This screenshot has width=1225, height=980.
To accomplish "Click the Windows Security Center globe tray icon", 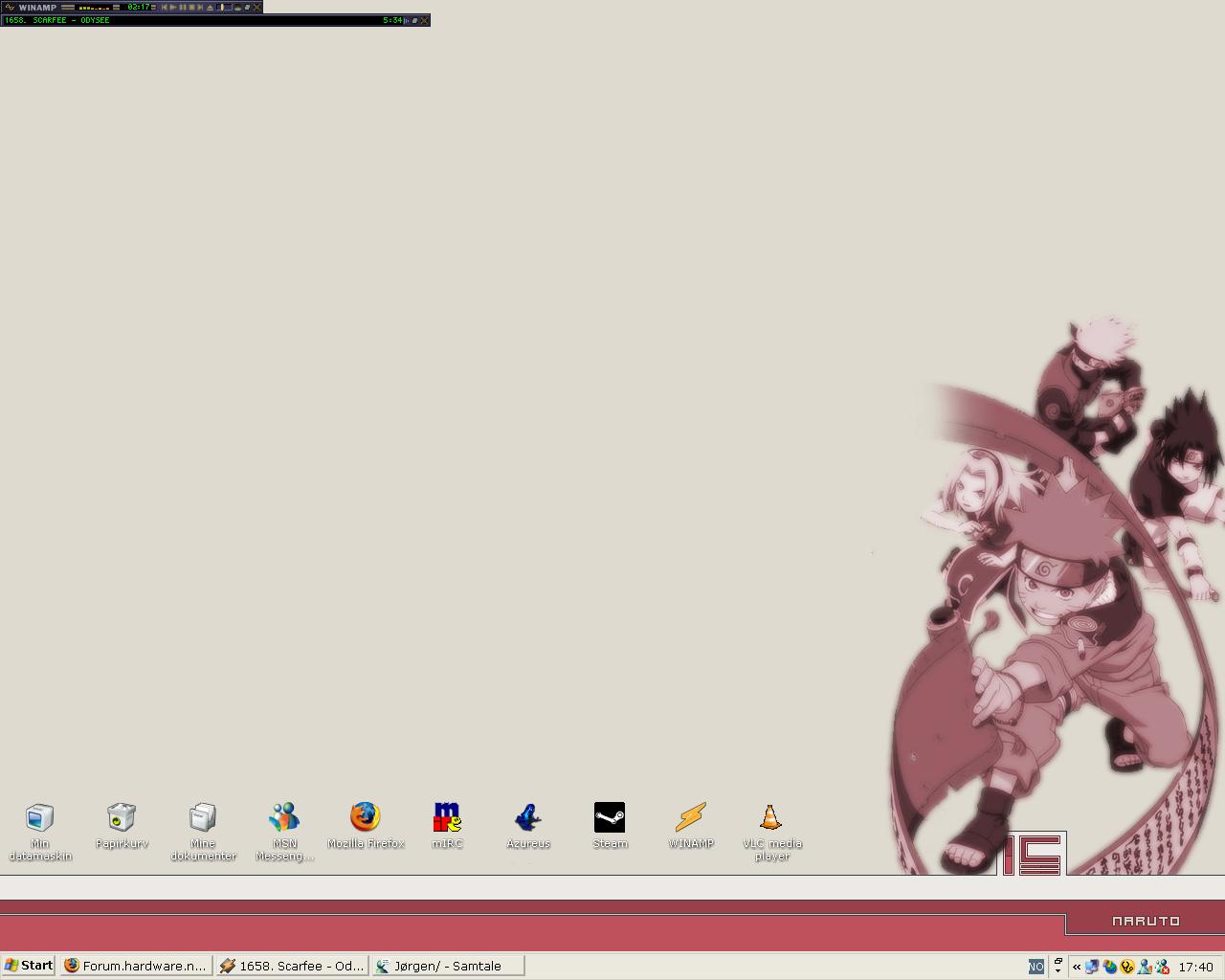I will pos(1110,967).
